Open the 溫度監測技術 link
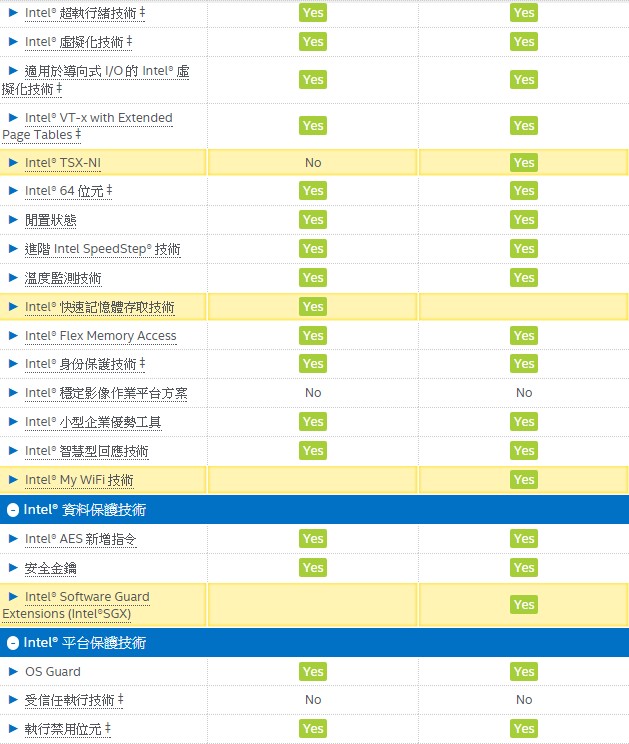 click(x=63, y=278)
